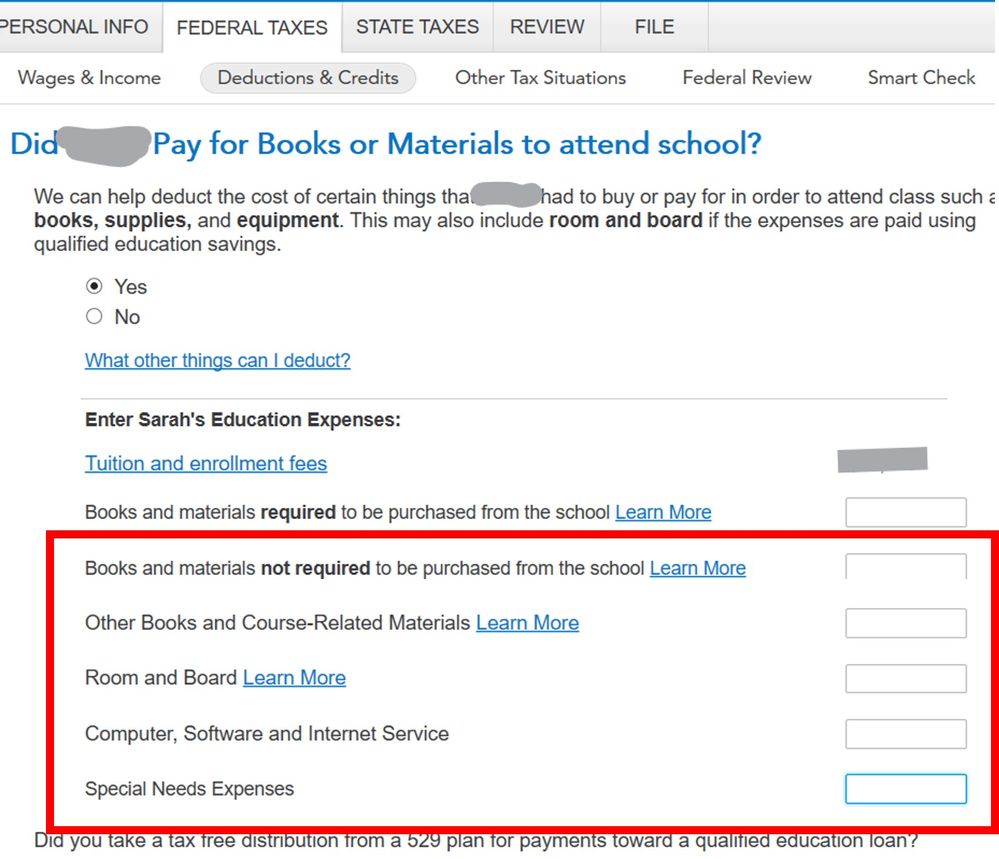Switch to the STATE TAXES tab
Image resolution: width=999 pixels, height=859 pixels.
(x=417, y=27)
